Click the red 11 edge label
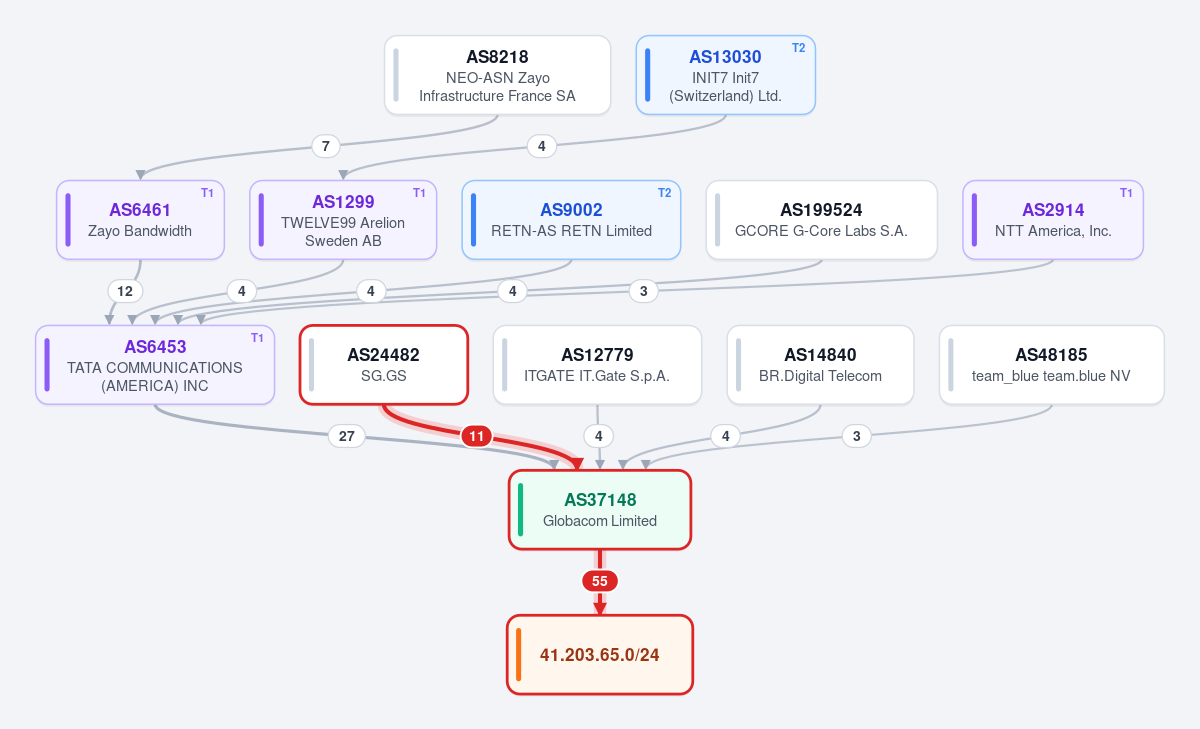The height and width of the screenshot is (729, 1200). tap(477, 436)
